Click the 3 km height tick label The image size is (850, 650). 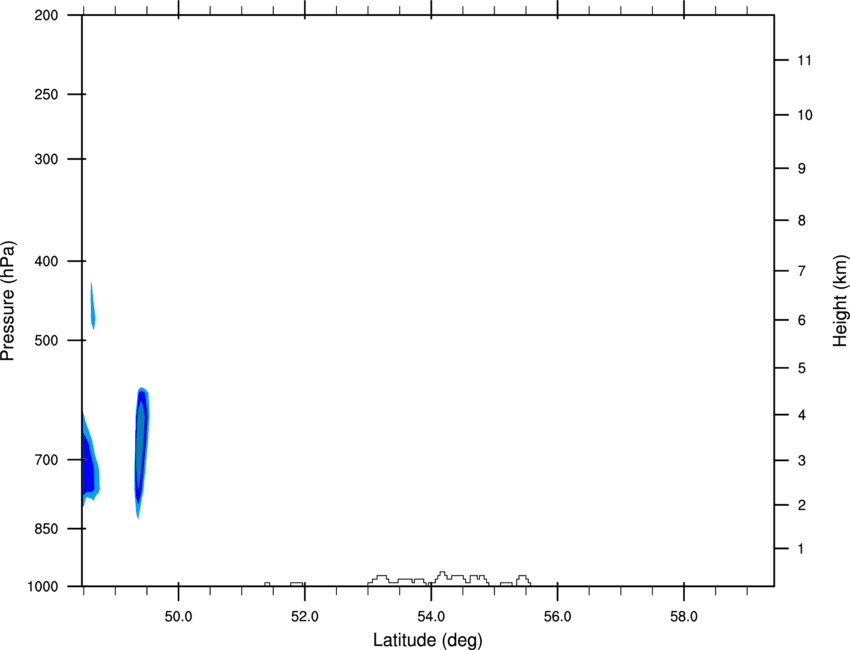pyautogui.click(x=802, y=461)
